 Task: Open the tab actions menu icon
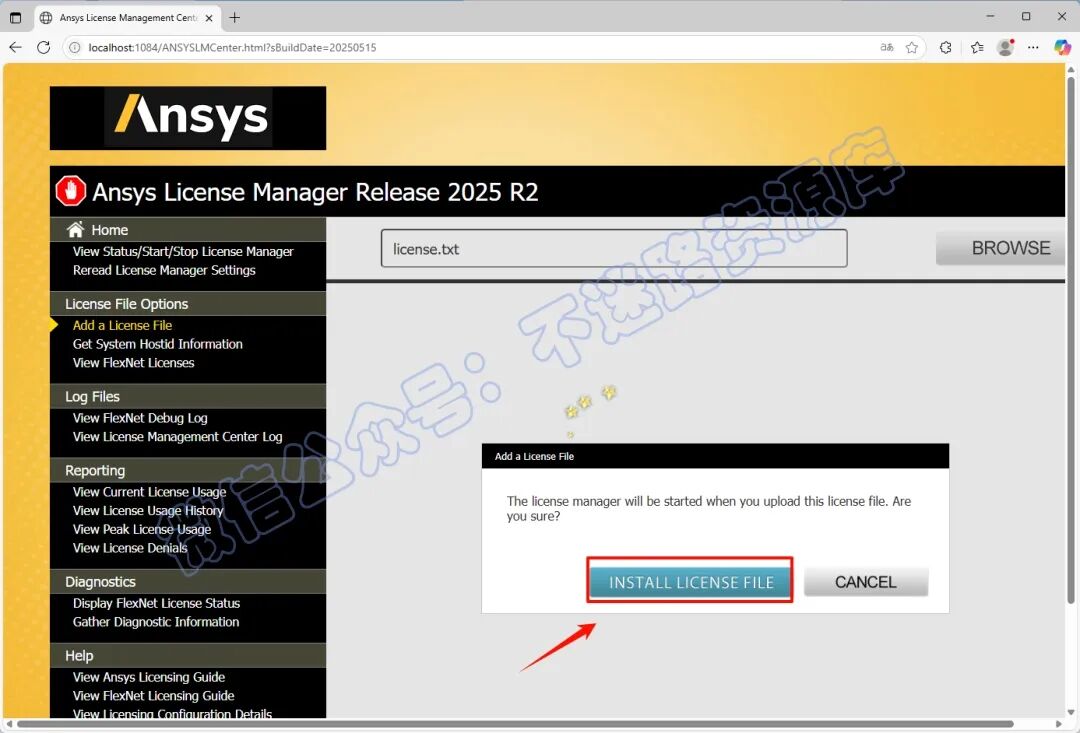(15, 18)
